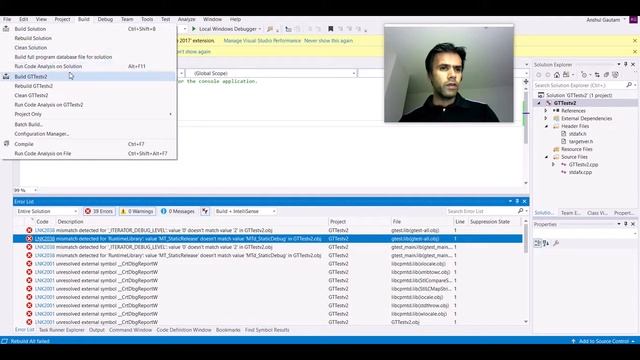Viewport: 640px width, 360px height.
Task: Click Never show this again link
Action: point(329,41)
